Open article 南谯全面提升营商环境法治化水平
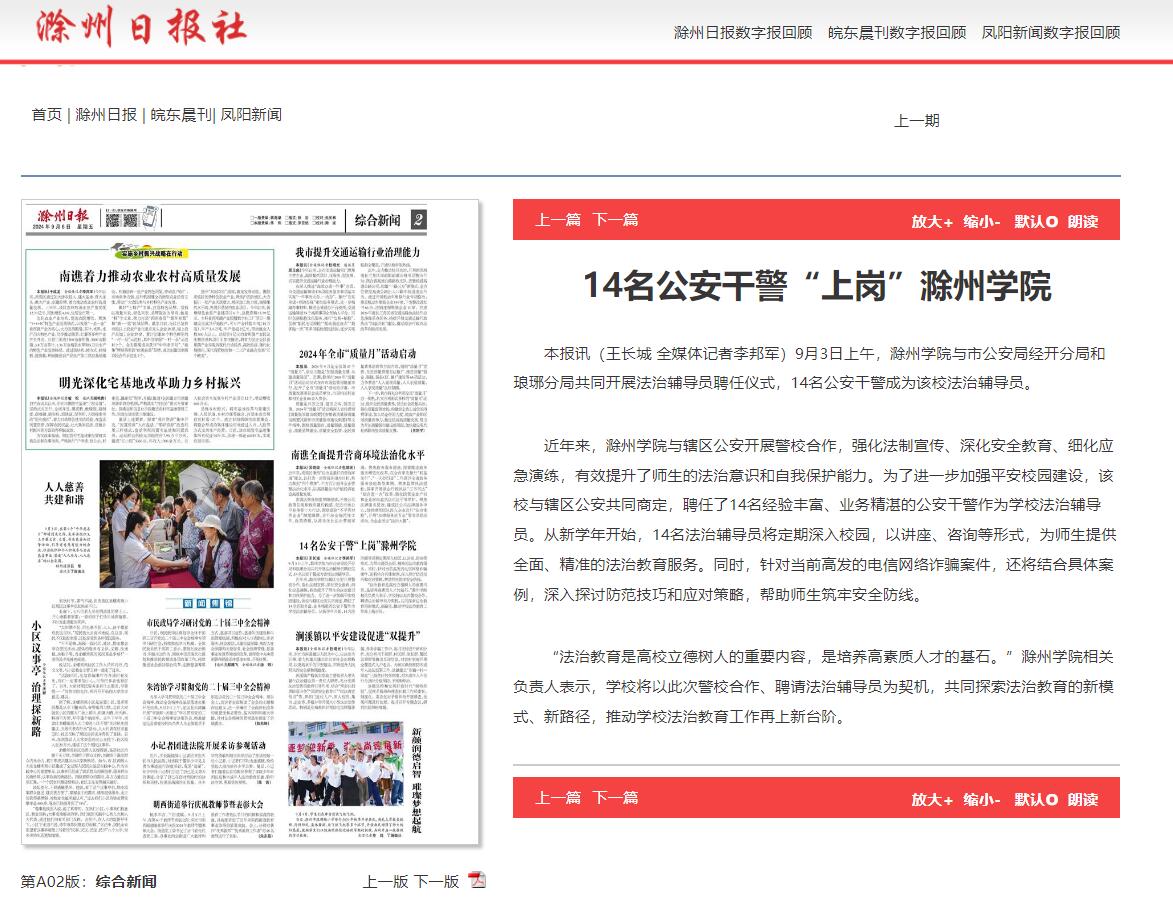The width and height of the screenshot is (1173, 900). coord(358,454)
